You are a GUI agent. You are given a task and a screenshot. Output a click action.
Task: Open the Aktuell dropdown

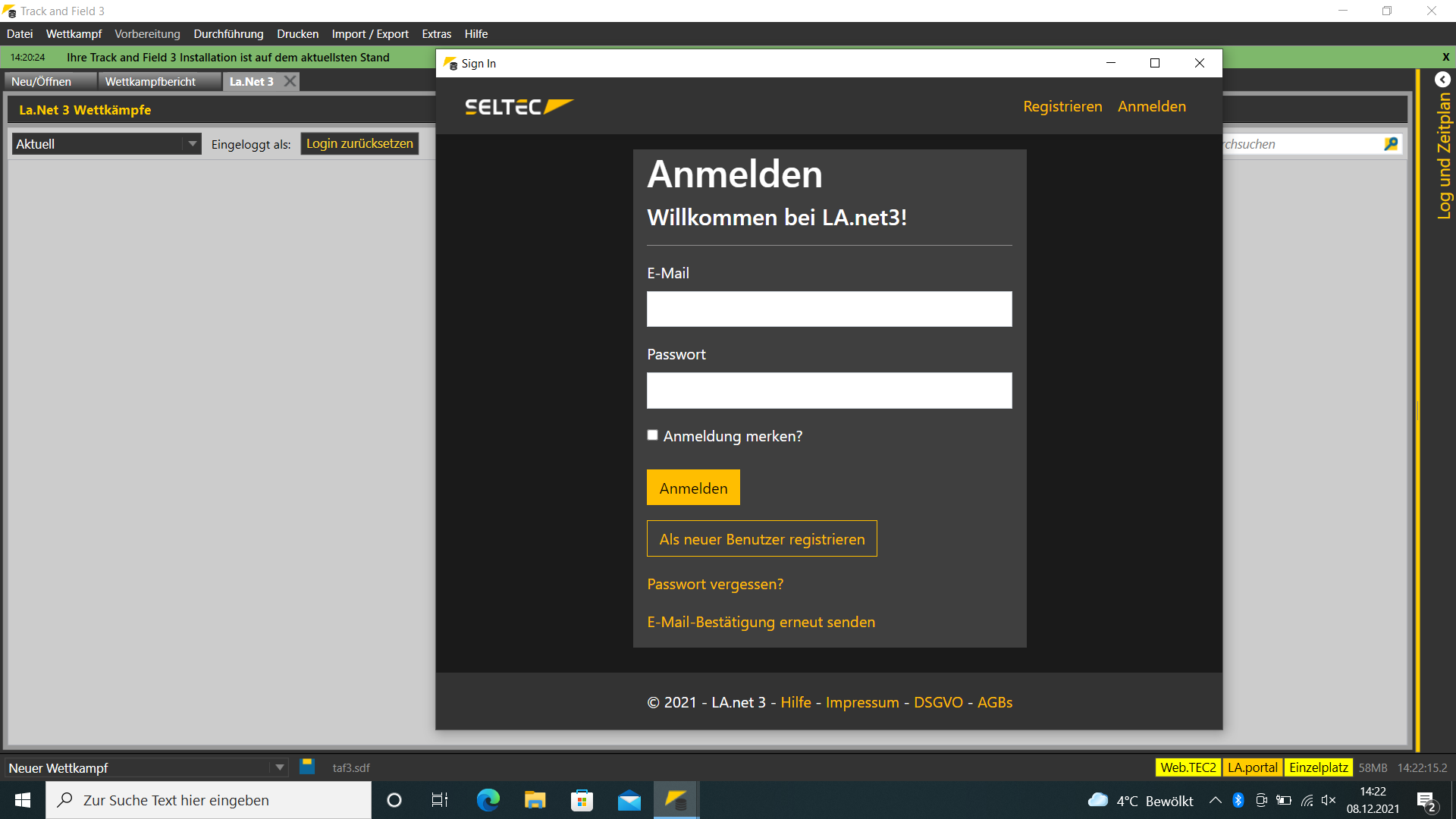pos(106,144)
